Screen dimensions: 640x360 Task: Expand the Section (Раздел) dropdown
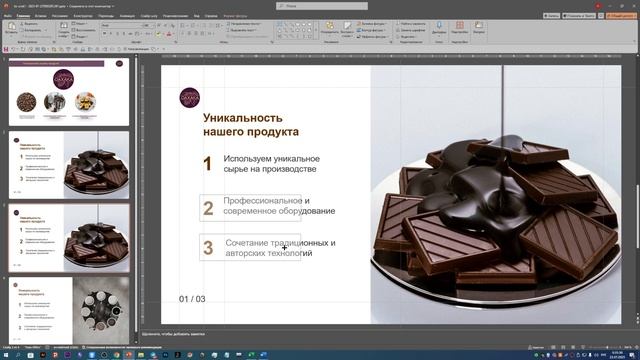80,36
